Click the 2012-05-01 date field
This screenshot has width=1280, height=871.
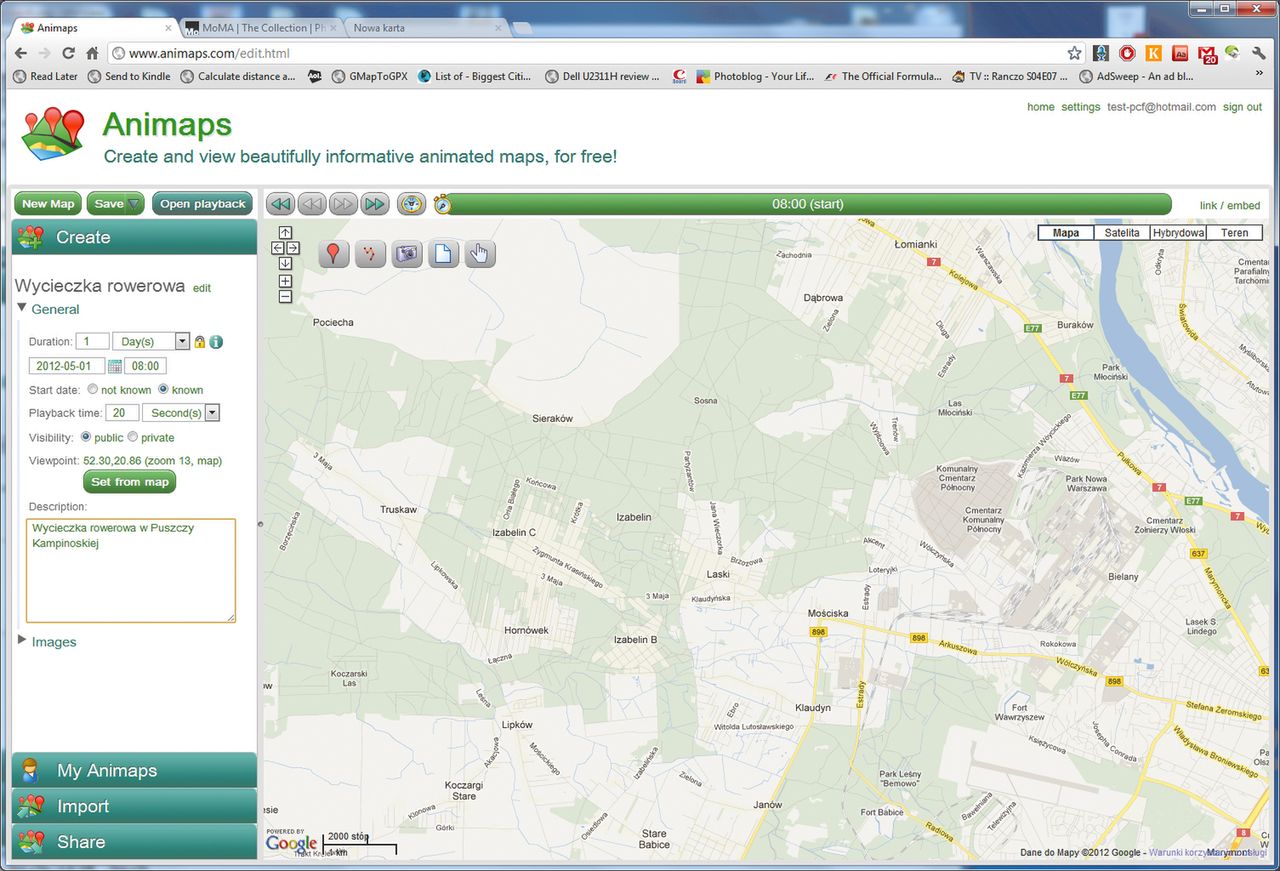67,366
